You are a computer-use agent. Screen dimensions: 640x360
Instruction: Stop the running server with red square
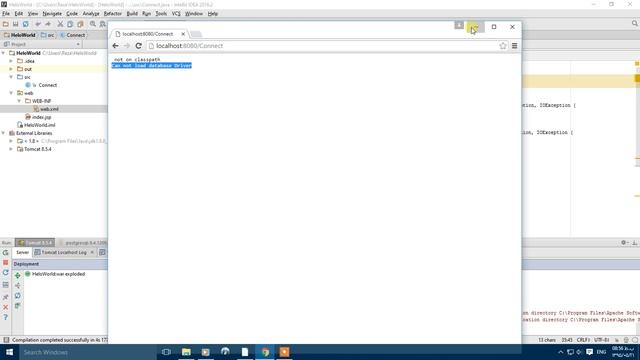click(6, 262)
